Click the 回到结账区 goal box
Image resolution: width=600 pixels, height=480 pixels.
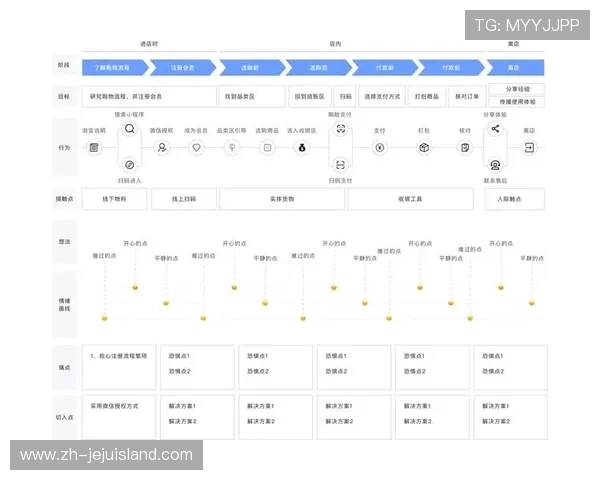tap(310, 96)
